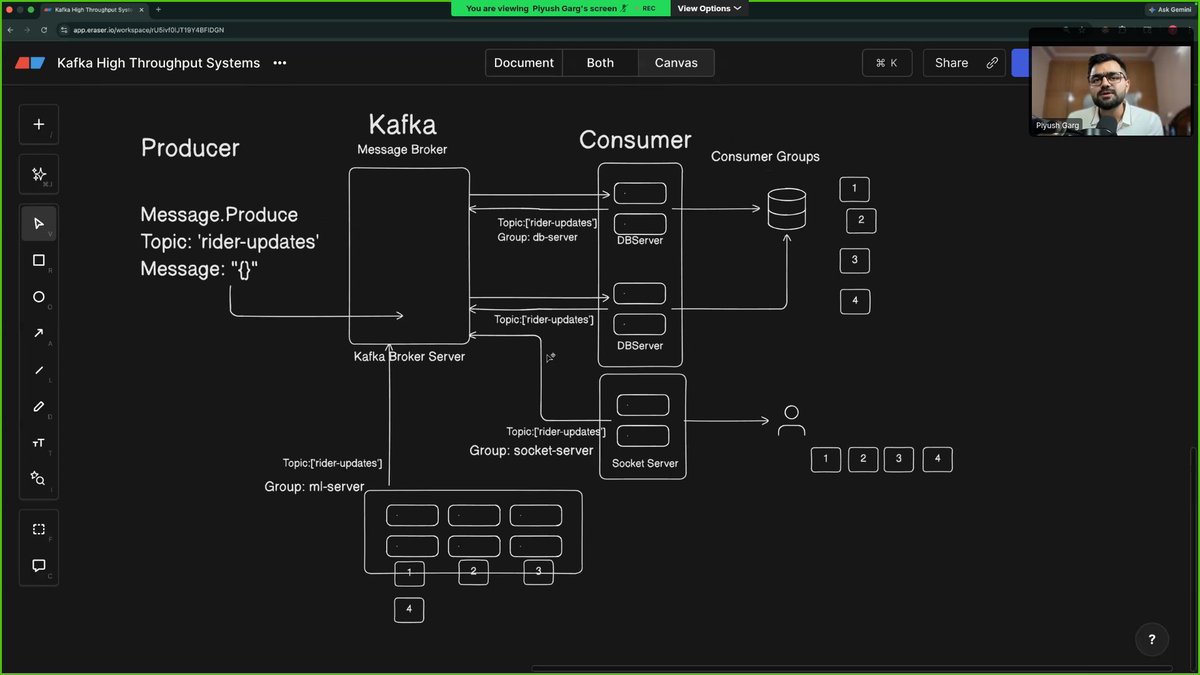This screenshot has height=675, width=1200.
Task: Select the Arrow drawing tool
Action: (x=39, y=333)
